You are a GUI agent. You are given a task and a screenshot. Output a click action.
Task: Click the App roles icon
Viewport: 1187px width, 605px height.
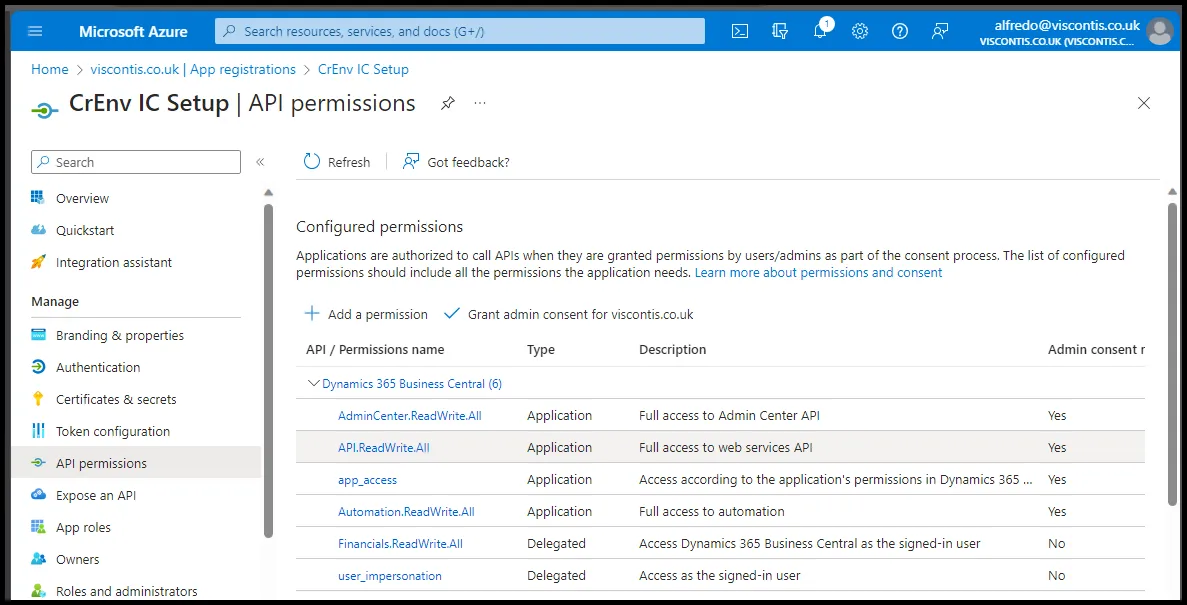point(38,527)
